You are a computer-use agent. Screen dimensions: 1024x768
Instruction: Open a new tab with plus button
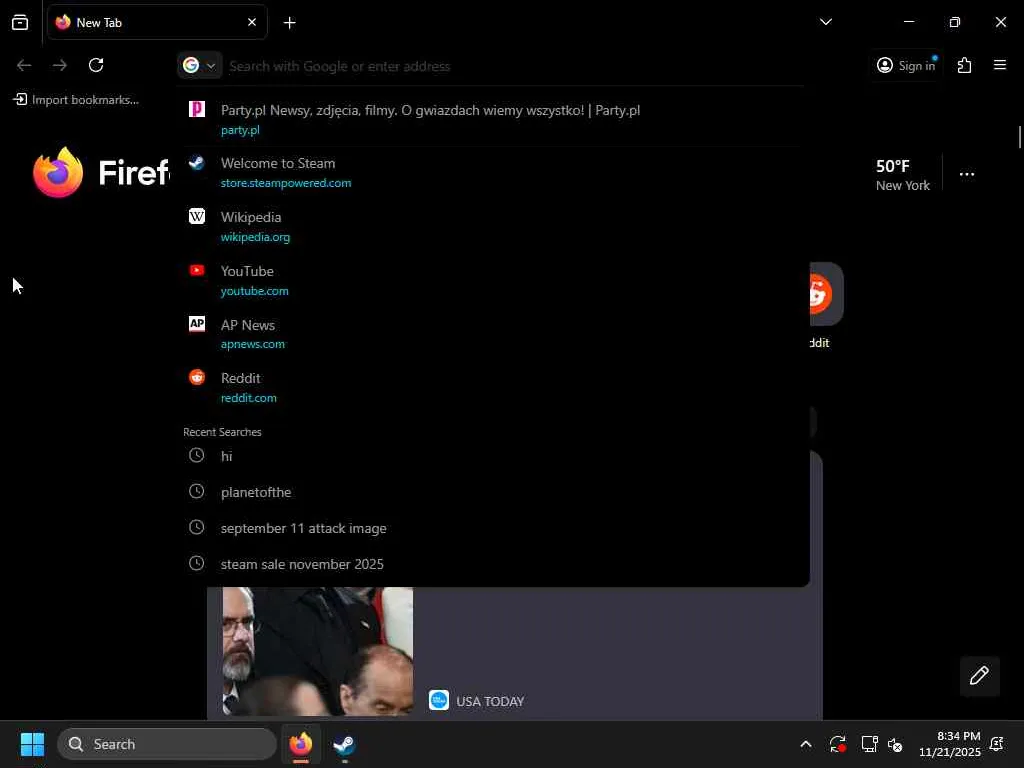coord(289,23)
